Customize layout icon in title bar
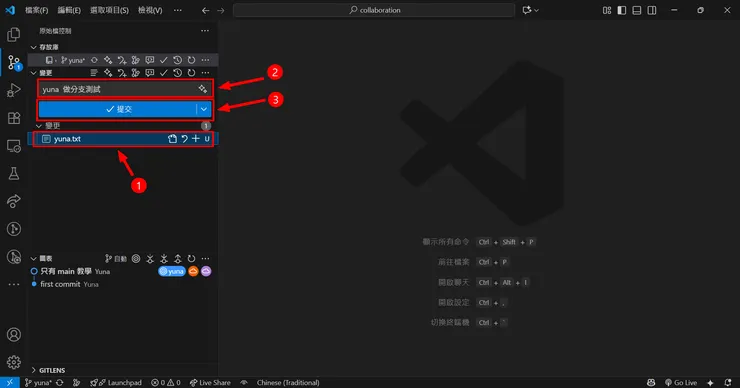This screenshot has height=388, width=740. click(x=607, y=10)
